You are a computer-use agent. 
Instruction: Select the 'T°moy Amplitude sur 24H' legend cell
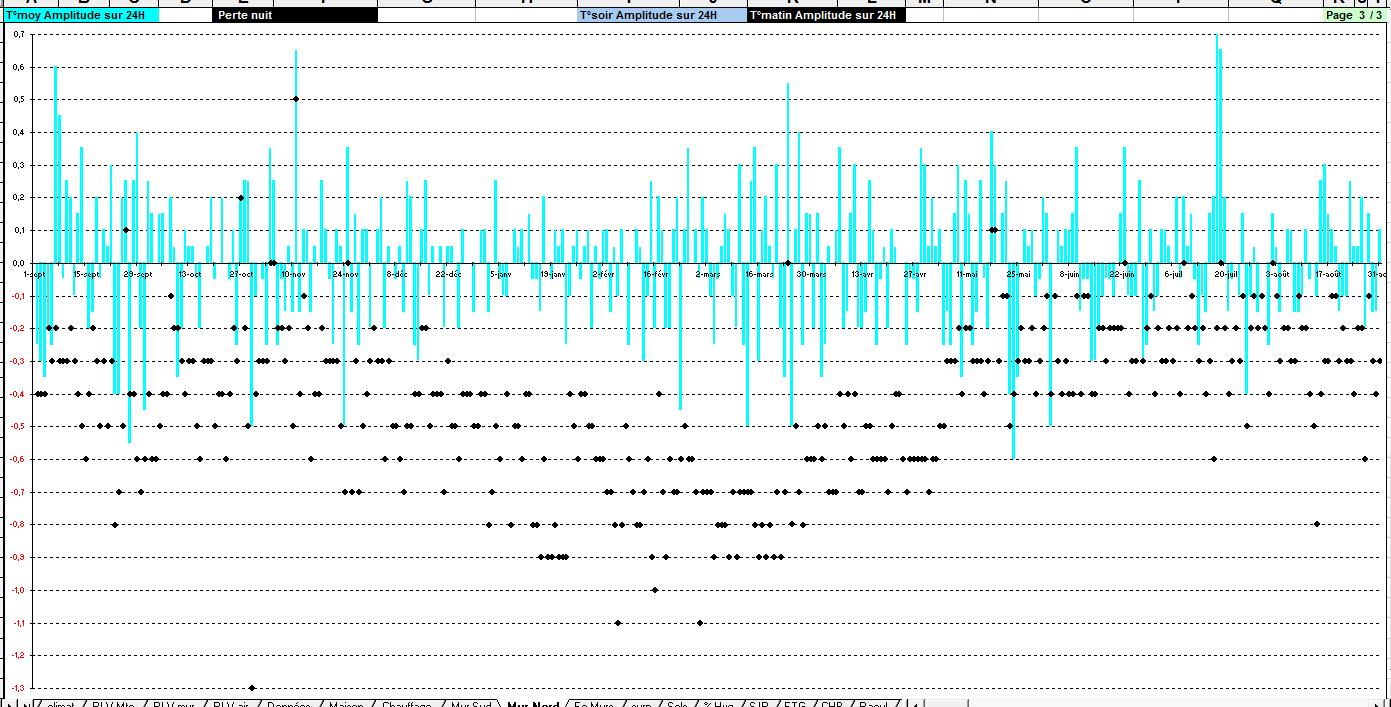(x=82, y=15)
